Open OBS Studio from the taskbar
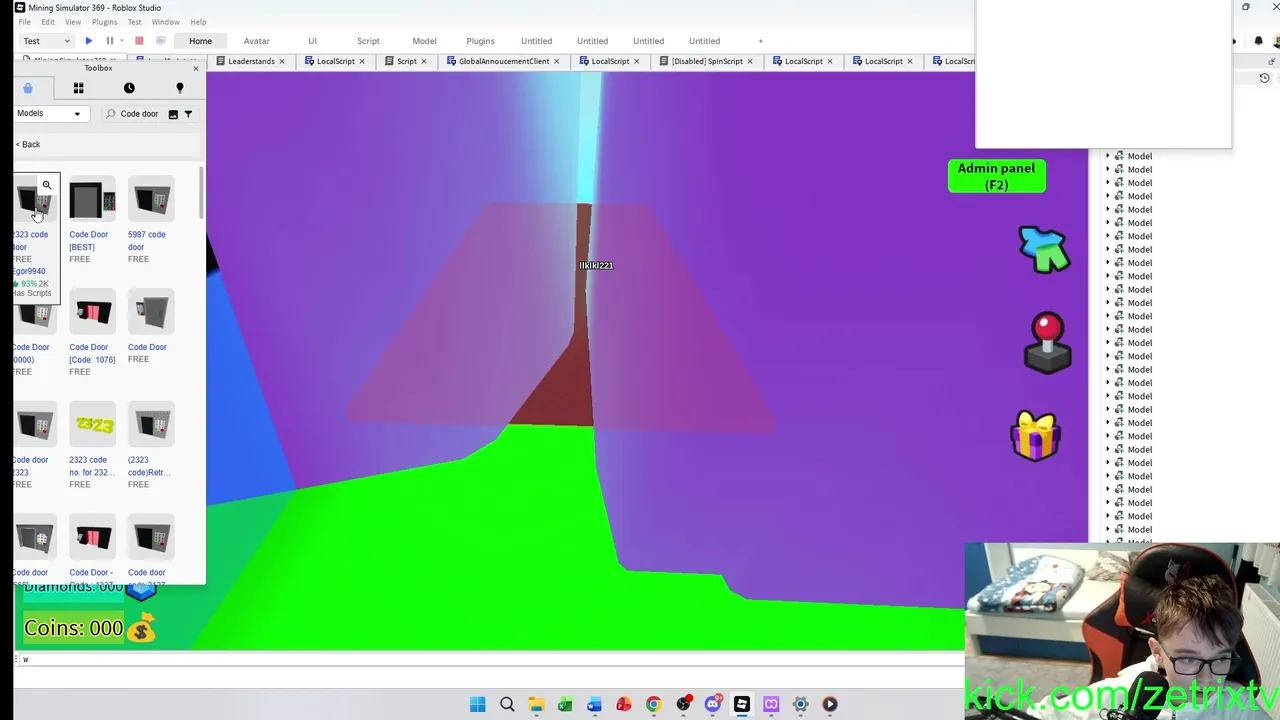The image size is (1280, 720). [683, 704]
